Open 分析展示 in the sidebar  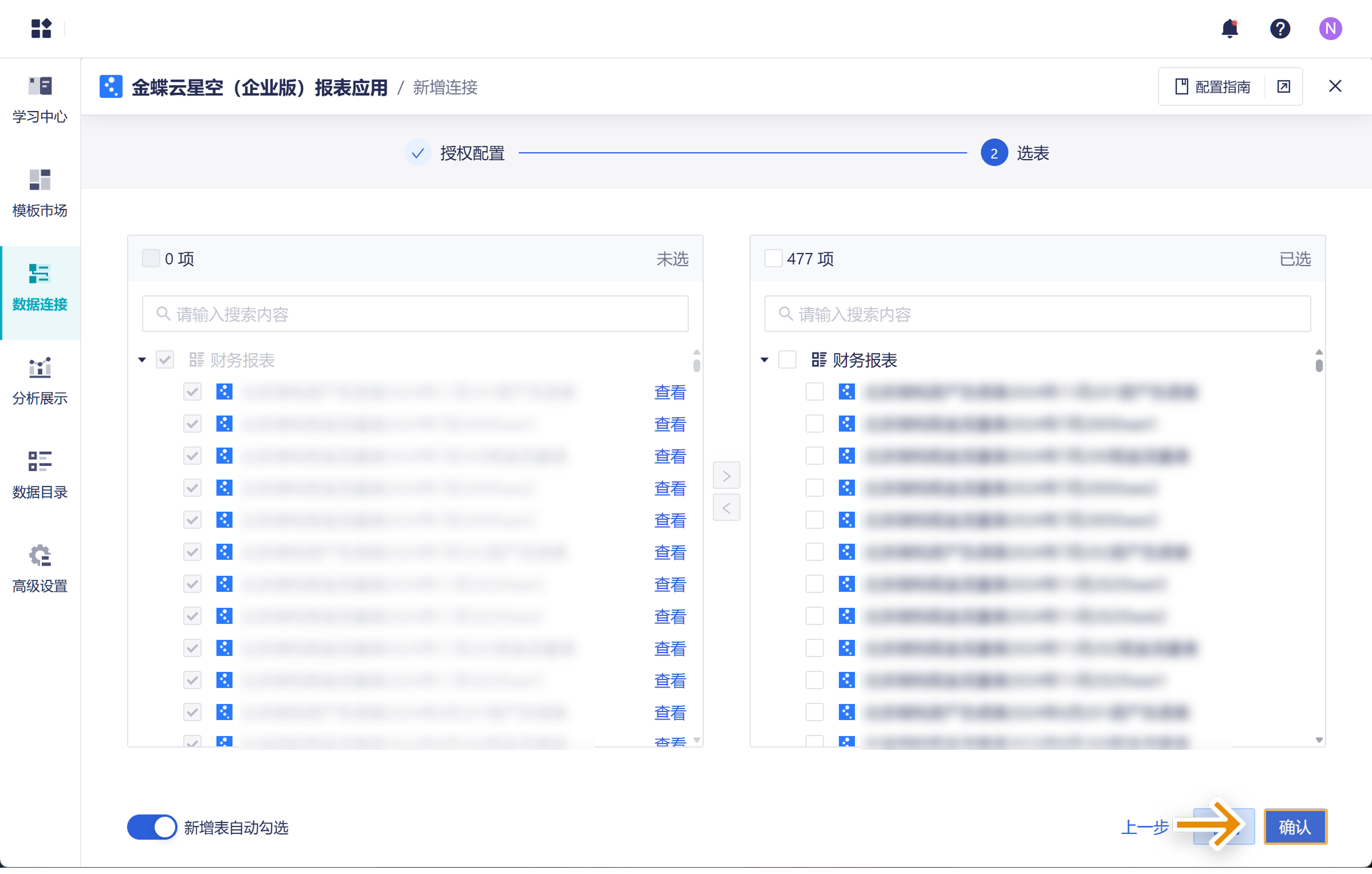(40, 382)
